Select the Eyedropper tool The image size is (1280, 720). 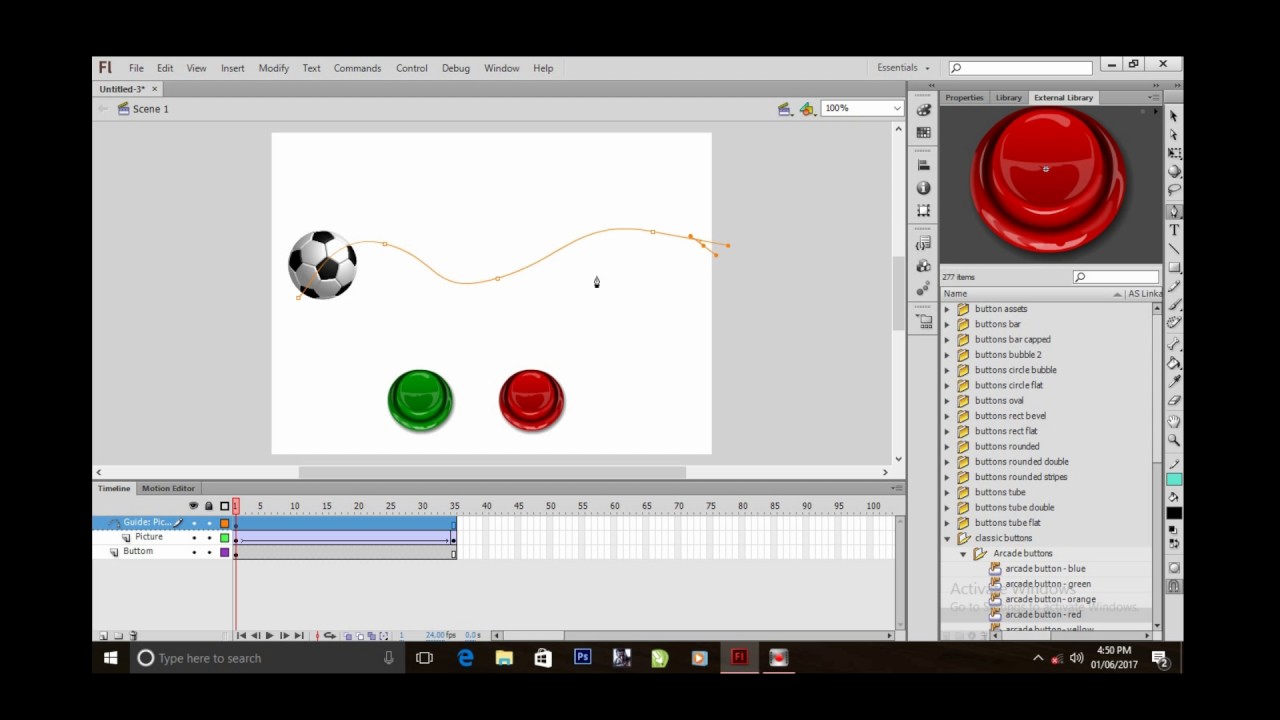click(1174, 381)
